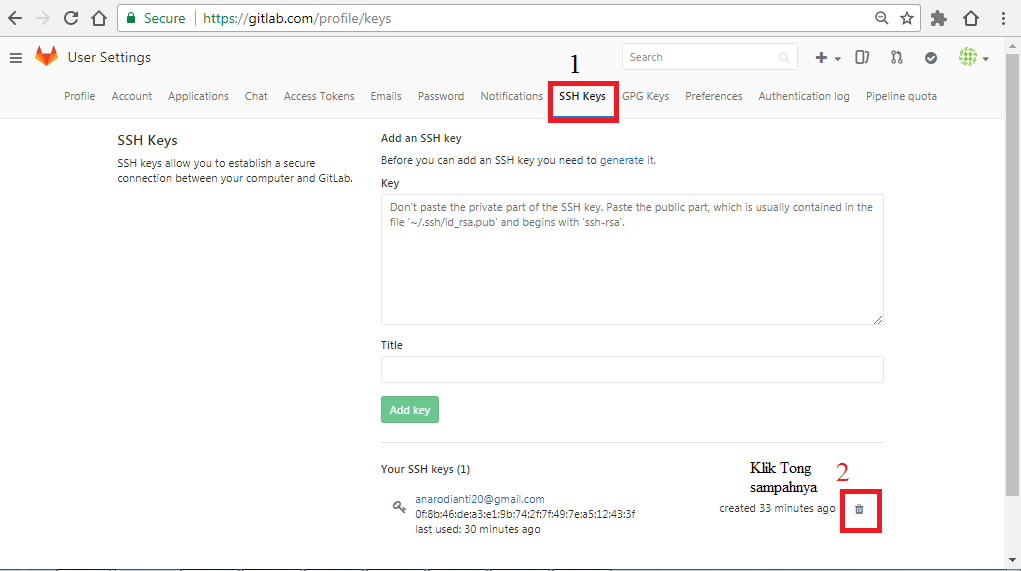This screenshot has height=571, width=1021.
Task: Open the browser three-dot menu
Action: (x=1003, y=18)
